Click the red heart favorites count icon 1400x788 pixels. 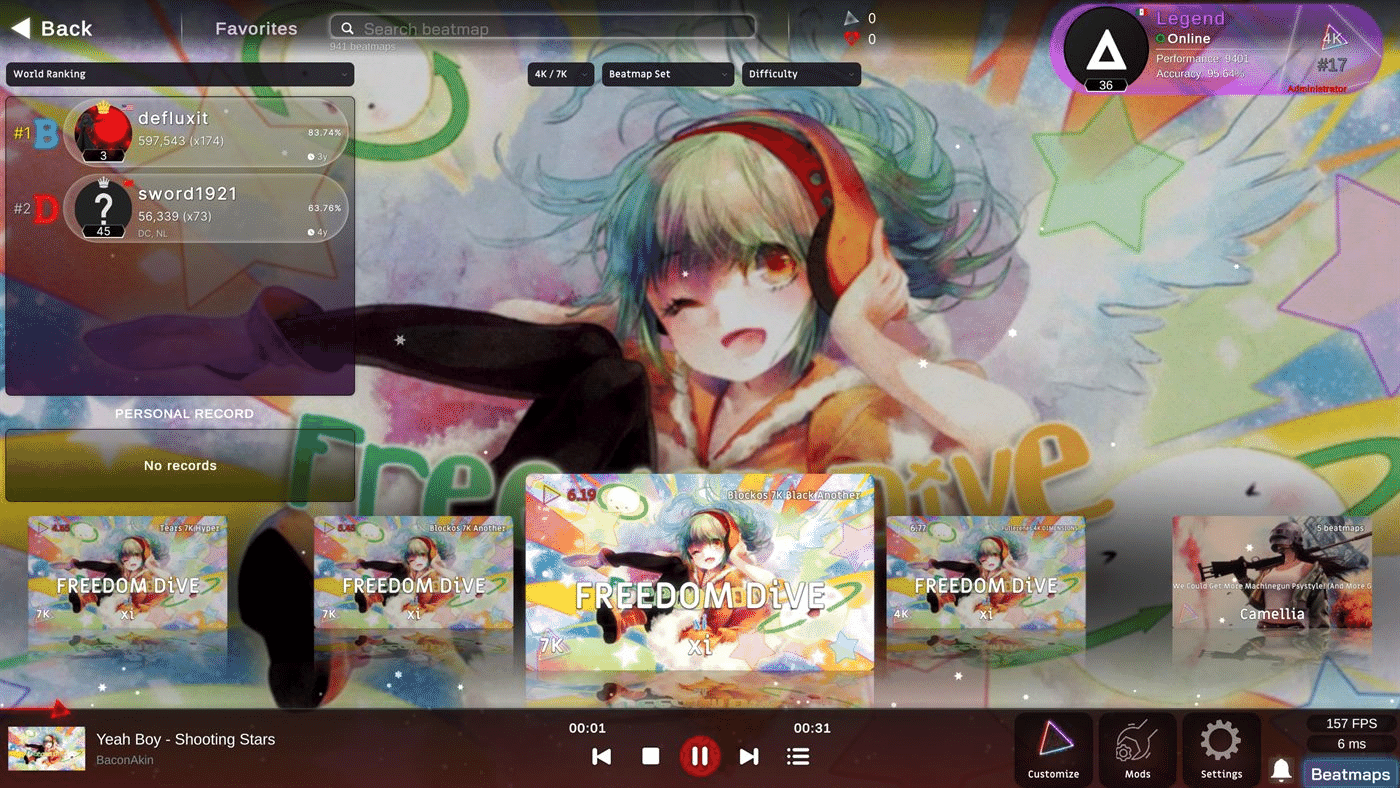point(851,39)
